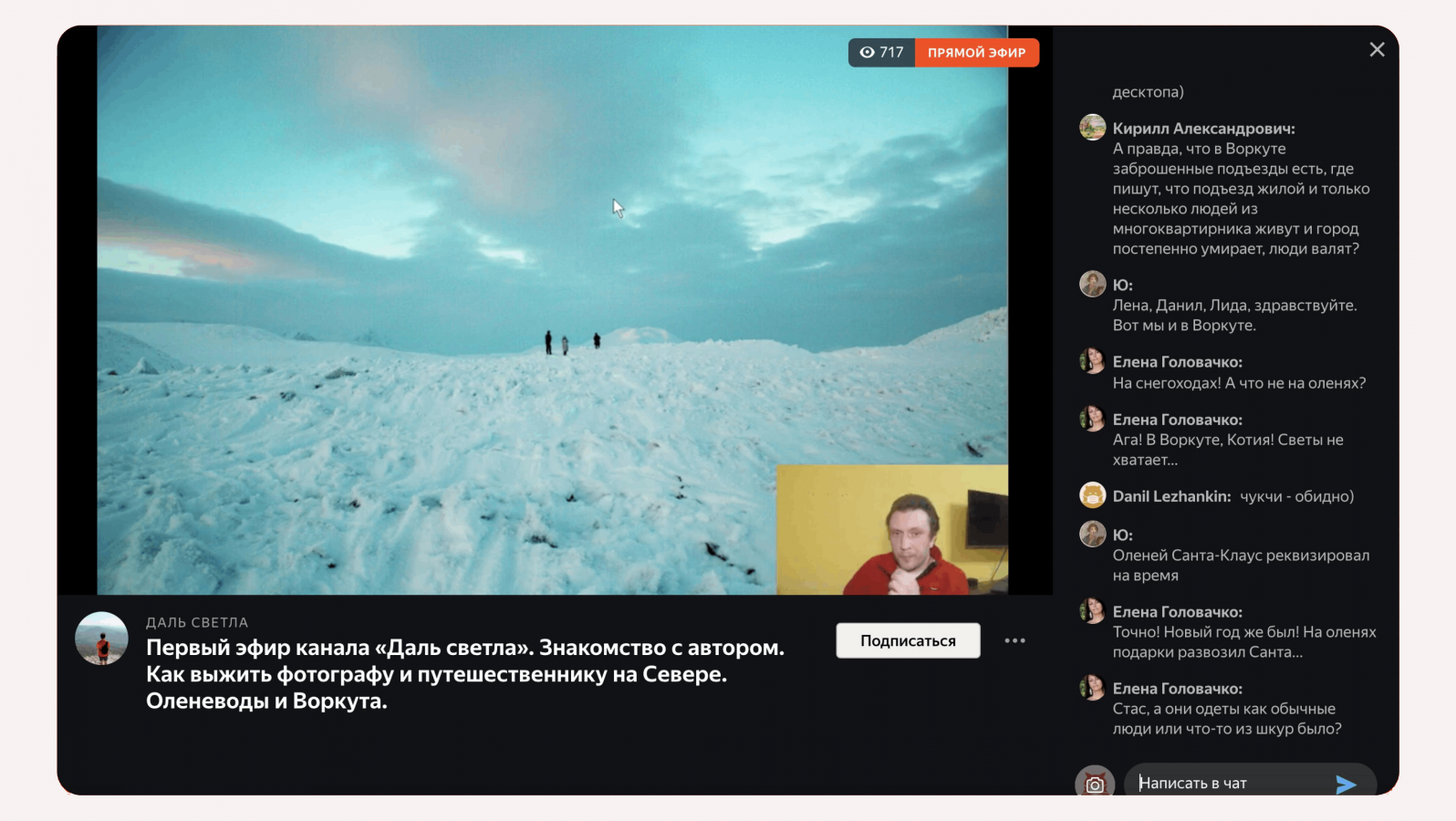Click the Подписаться subscribe button

908,640
